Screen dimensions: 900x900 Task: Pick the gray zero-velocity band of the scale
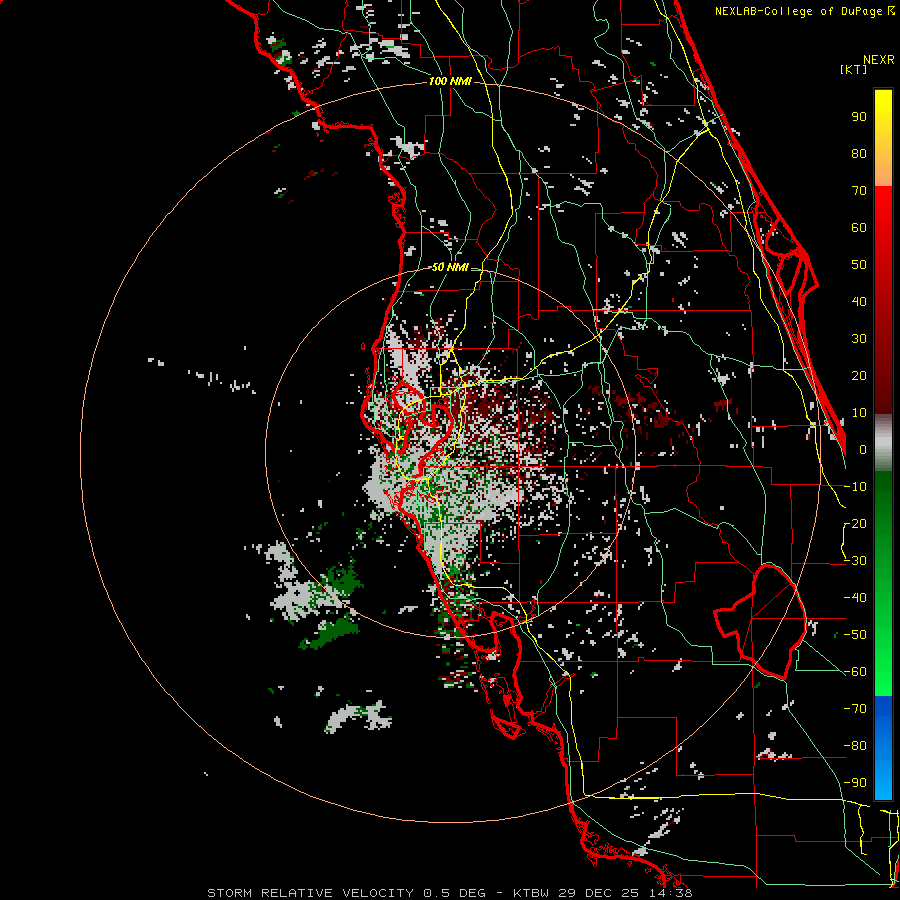883,443
